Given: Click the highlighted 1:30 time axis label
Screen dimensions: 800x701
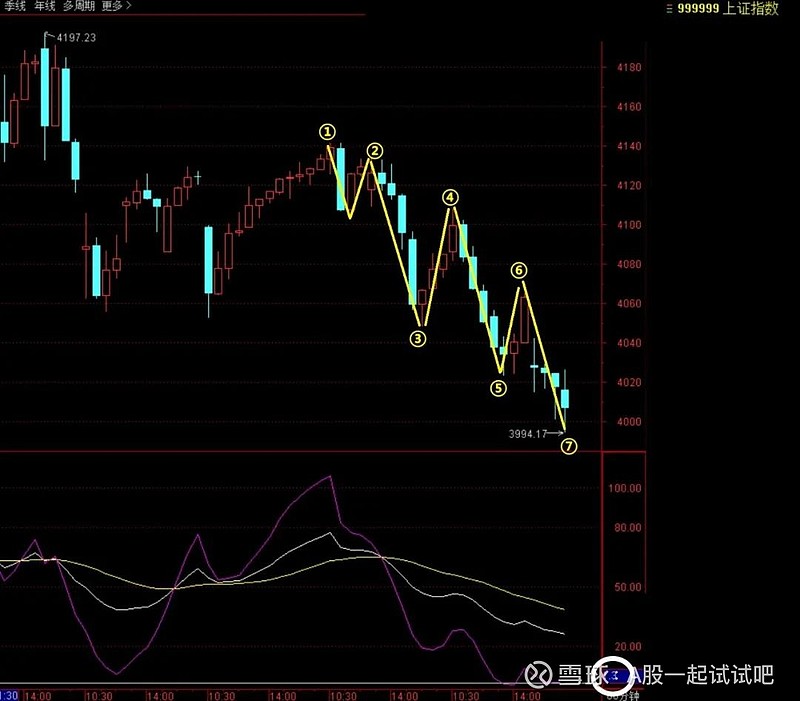Looking at the screenshot, I should coord(9,695).
